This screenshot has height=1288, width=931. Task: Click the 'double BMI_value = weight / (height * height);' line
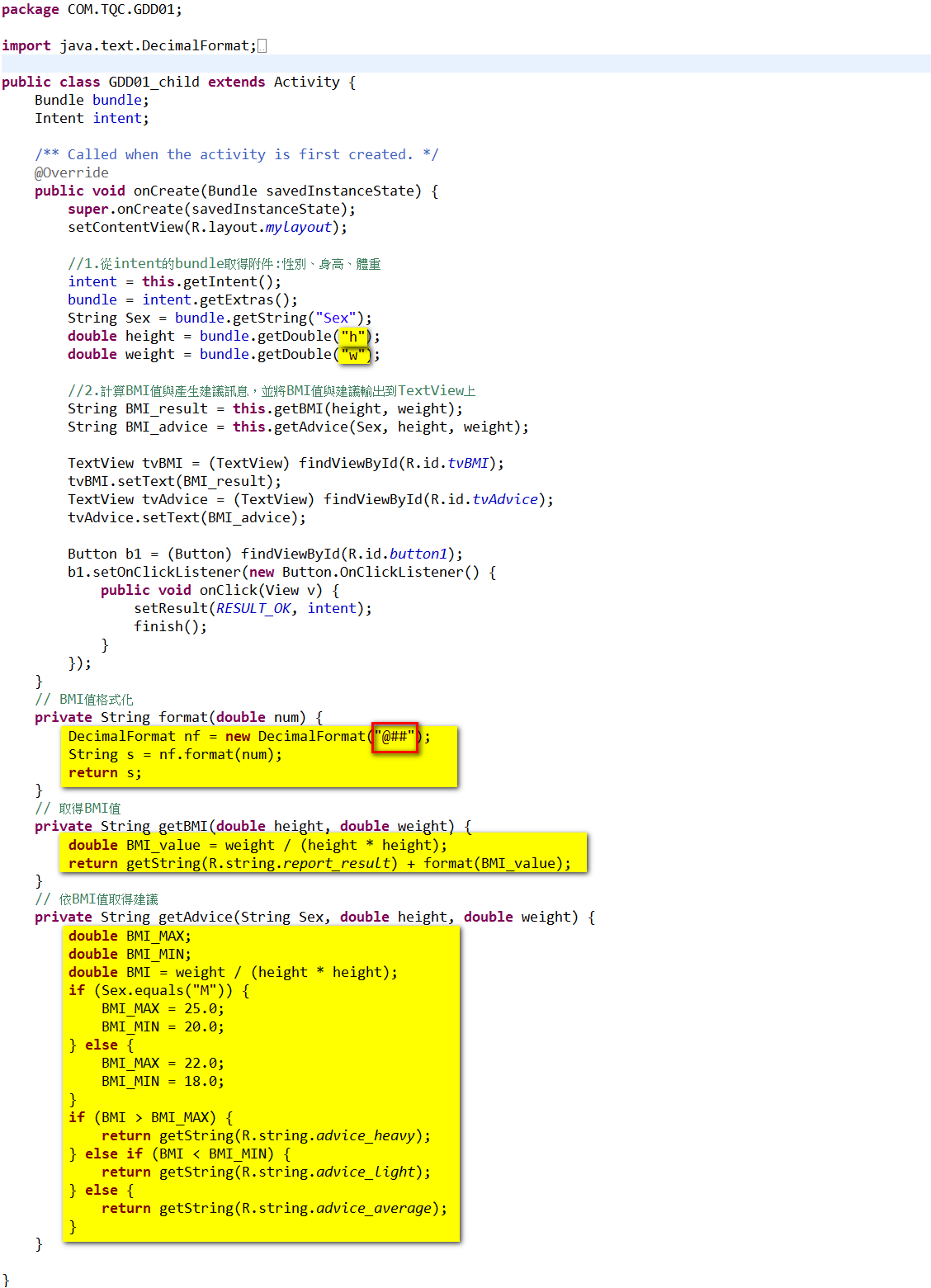point(258,846)
